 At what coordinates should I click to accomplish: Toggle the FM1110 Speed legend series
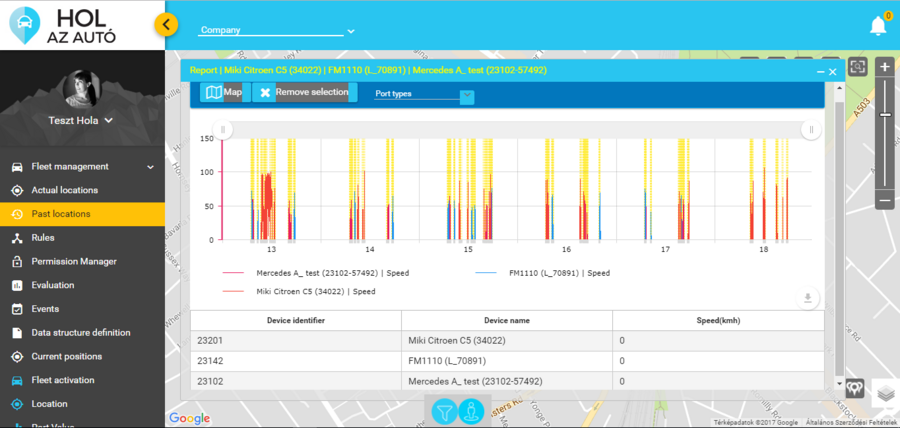click(x=558, y=272)
